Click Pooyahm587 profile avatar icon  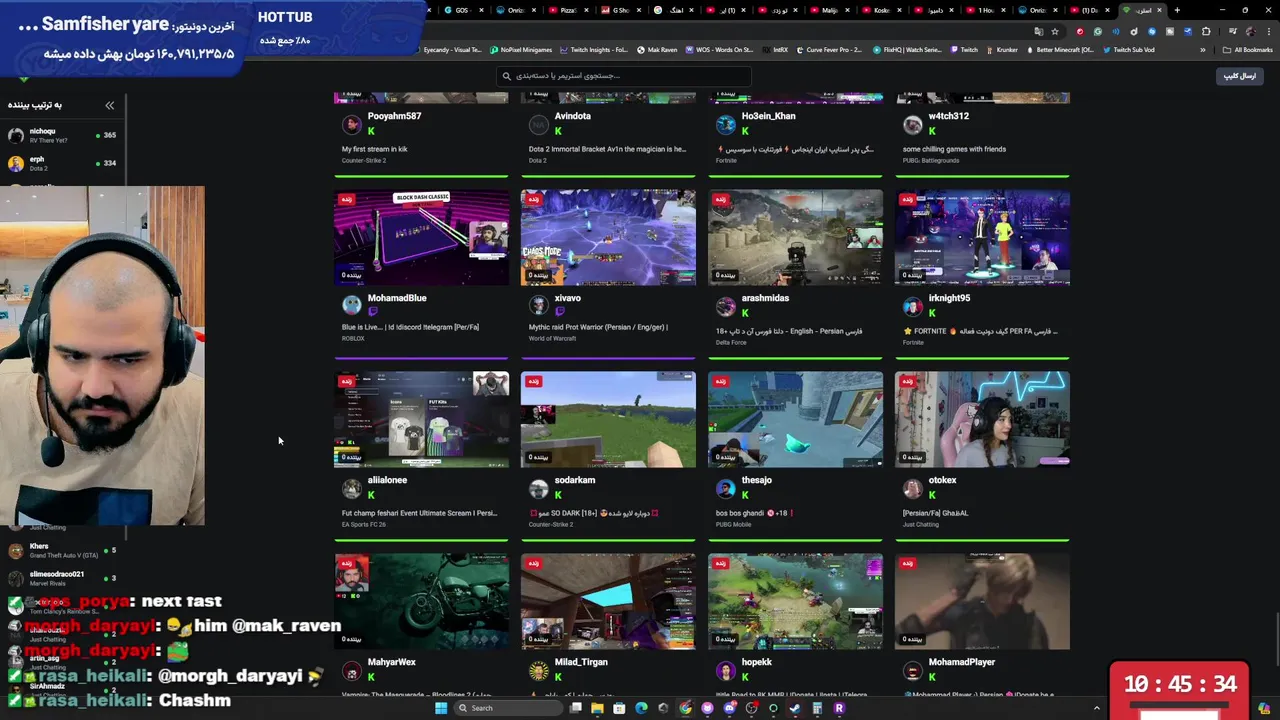(x=351, y=124)
